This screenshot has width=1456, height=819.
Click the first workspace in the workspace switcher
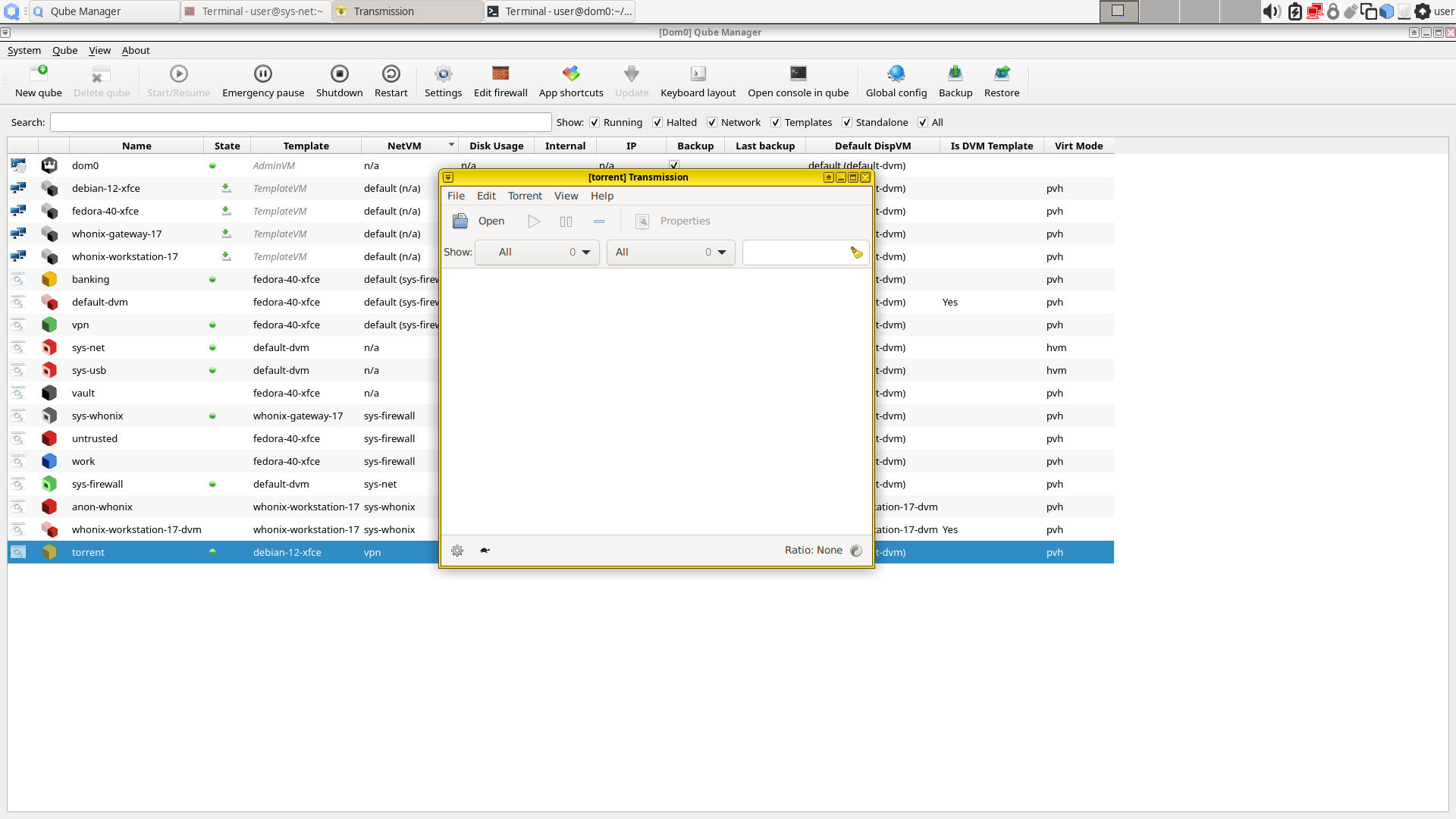(1119, 11)
